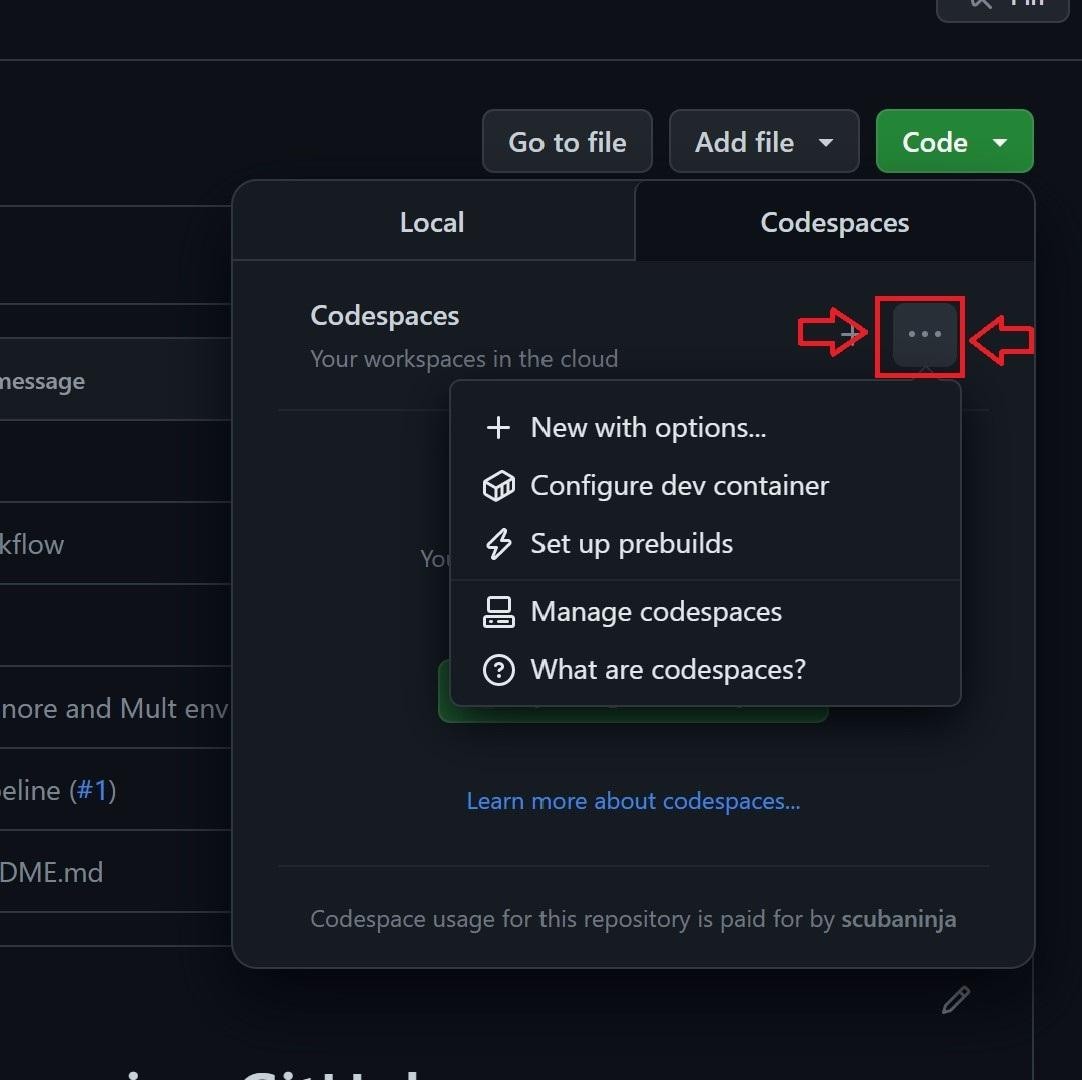Click the pencil edit icon

click(x=955, y=1000)
